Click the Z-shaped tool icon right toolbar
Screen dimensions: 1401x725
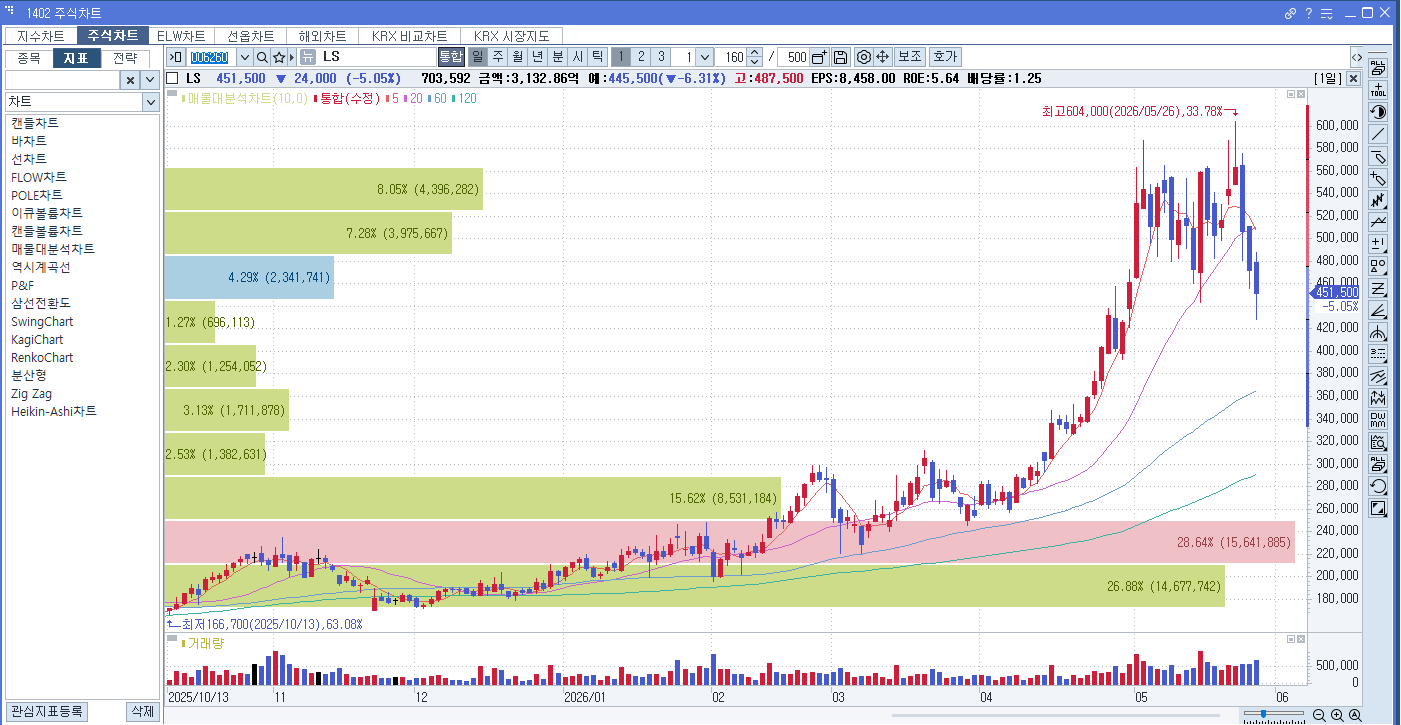pyautogui.click(x=1378, y=288)
